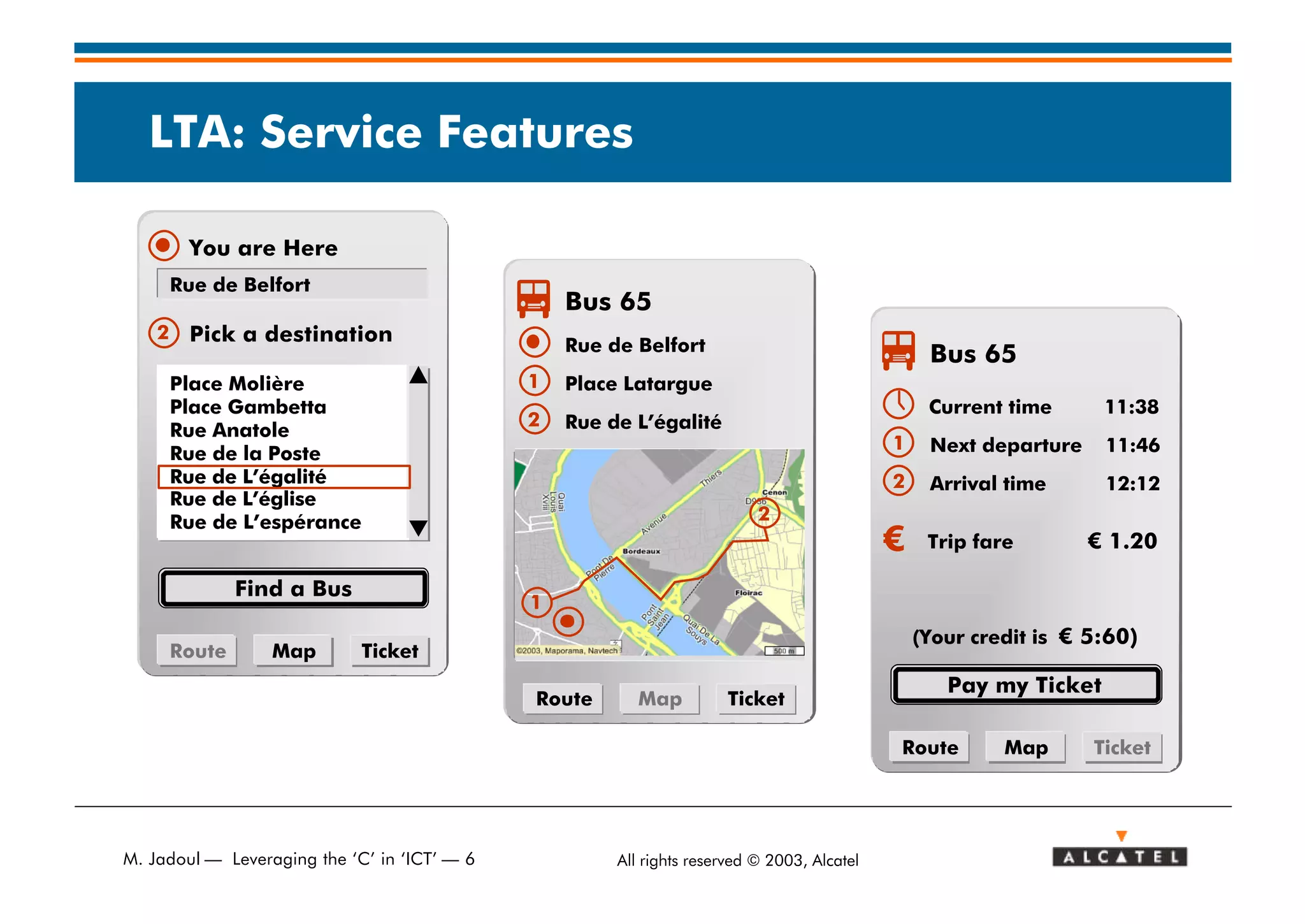Select highlighted Rue de L'égalité entry
1305x924 pixels.
(284, 477)
